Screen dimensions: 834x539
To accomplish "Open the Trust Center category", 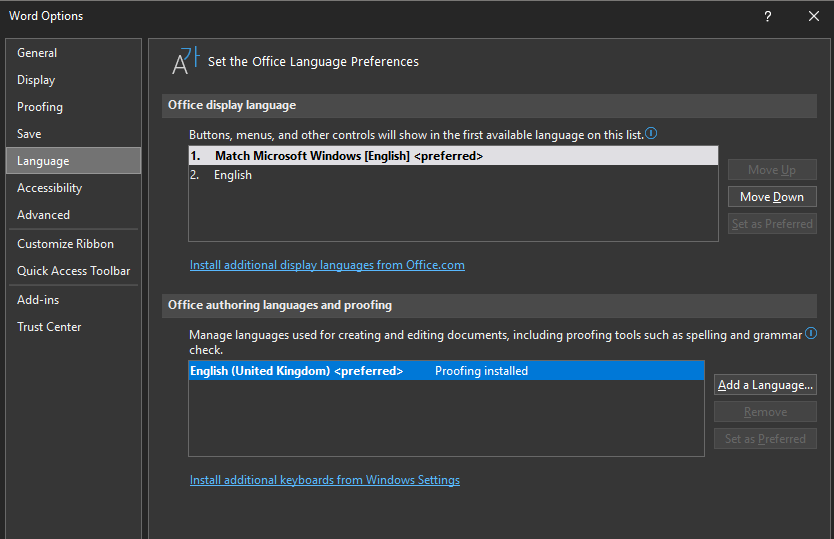I will (73, 327).
